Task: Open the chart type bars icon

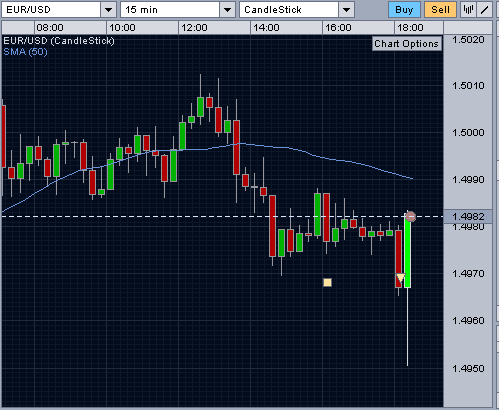Action: (468, 10)
